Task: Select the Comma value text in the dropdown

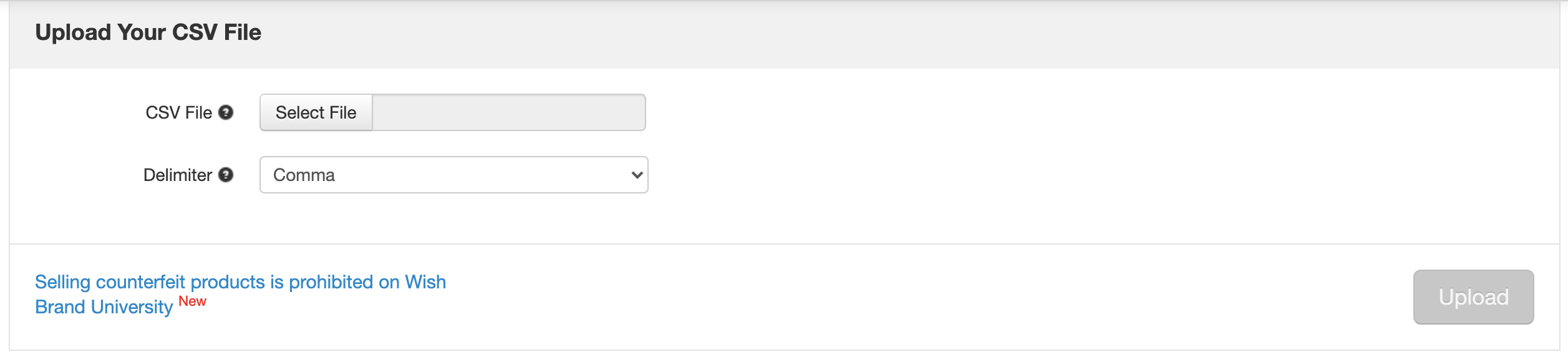Action: [x=304, y=175]
